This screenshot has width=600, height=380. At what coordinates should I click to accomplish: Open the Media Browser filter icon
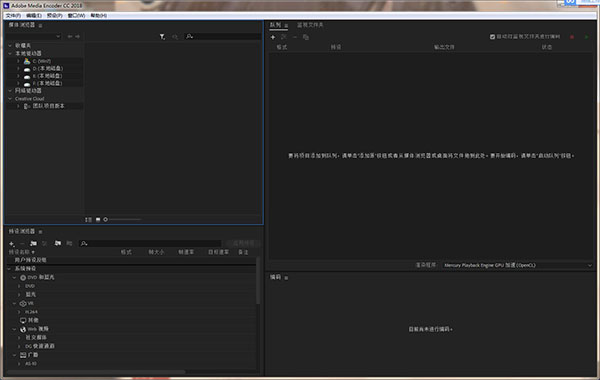[162, 36]
